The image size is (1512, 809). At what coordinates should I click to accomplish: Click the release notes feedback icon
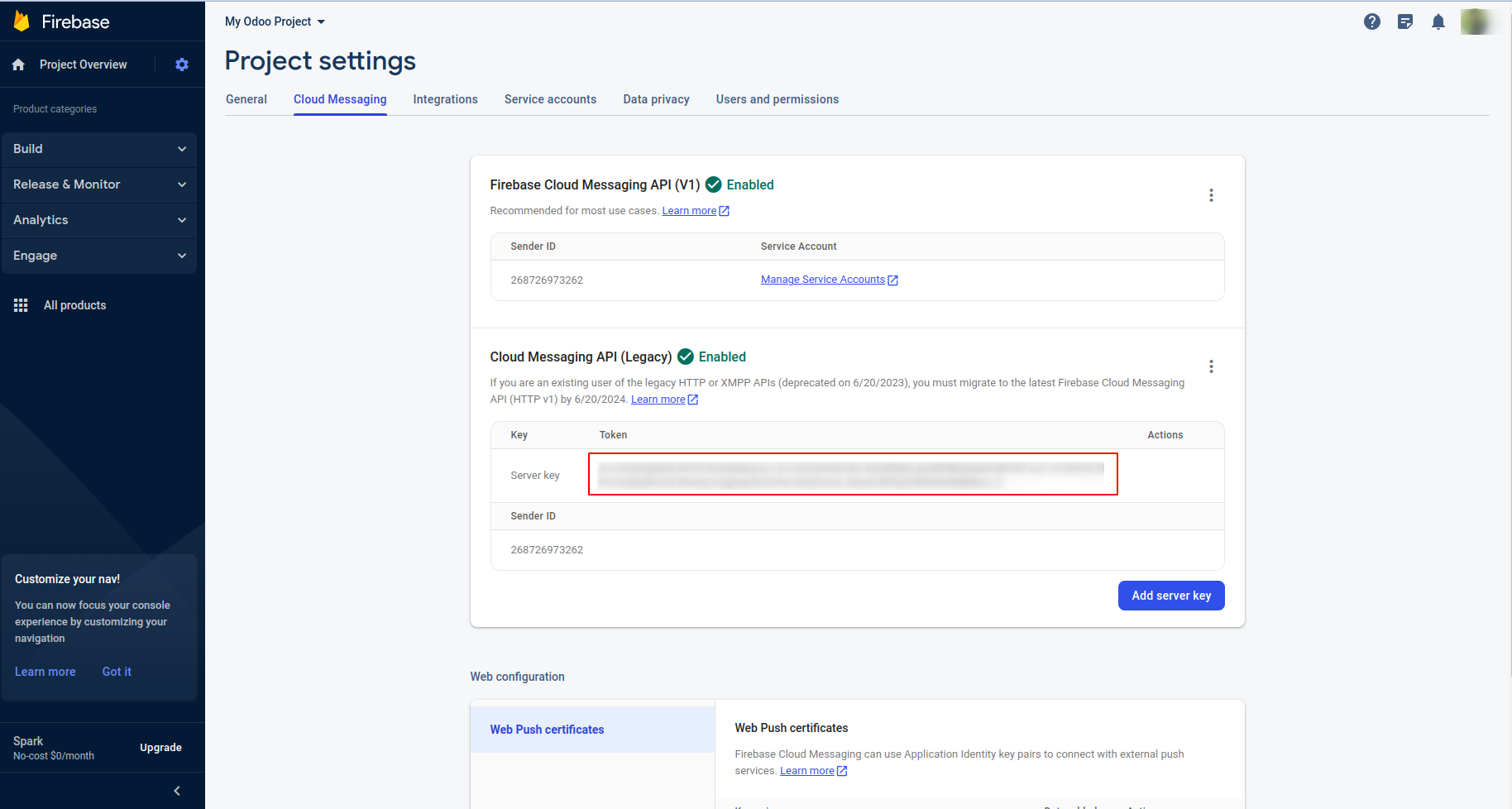(1404, 22)
